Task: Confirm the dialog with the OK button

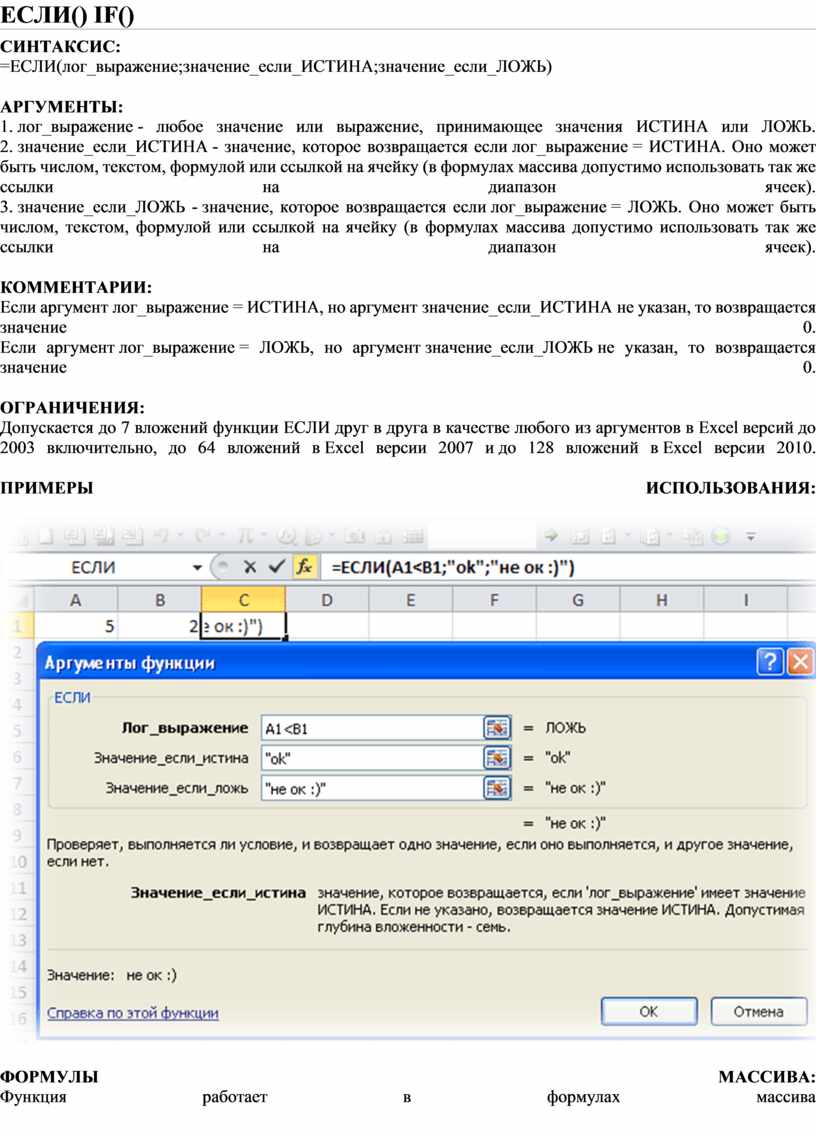Action: point(649,1011)
